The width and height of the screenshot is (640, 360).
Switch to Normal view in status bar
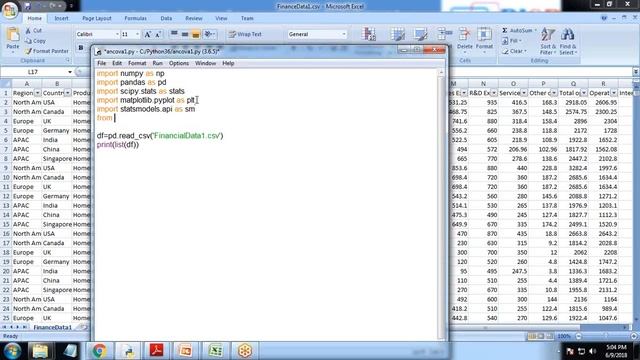(532, 336)
